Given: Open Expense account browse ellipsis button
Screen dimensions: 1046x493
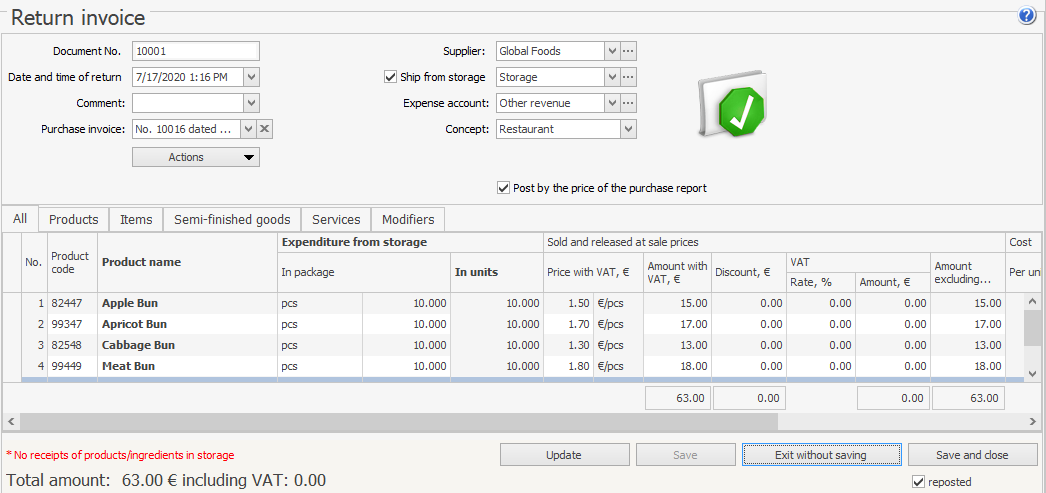Looking at the screenshot, I should pos(628,103).
